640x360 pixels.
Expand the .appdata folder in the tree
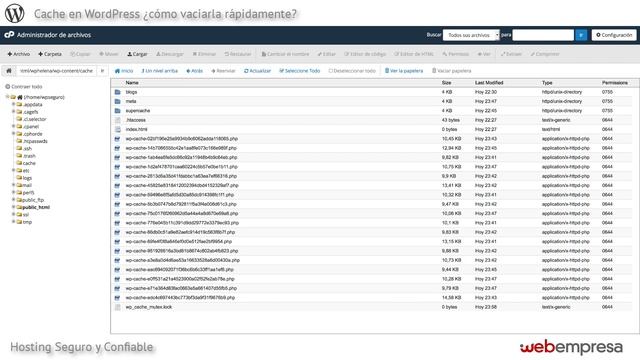coord(13,104)
